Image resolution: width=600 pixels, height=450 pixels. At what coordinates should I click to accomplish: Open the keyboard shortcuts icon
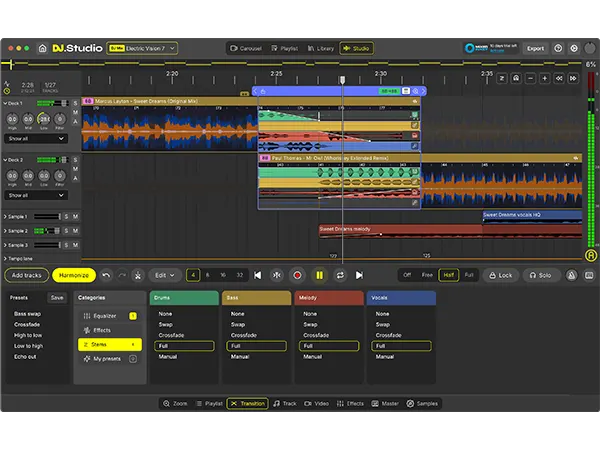point(589,275)
